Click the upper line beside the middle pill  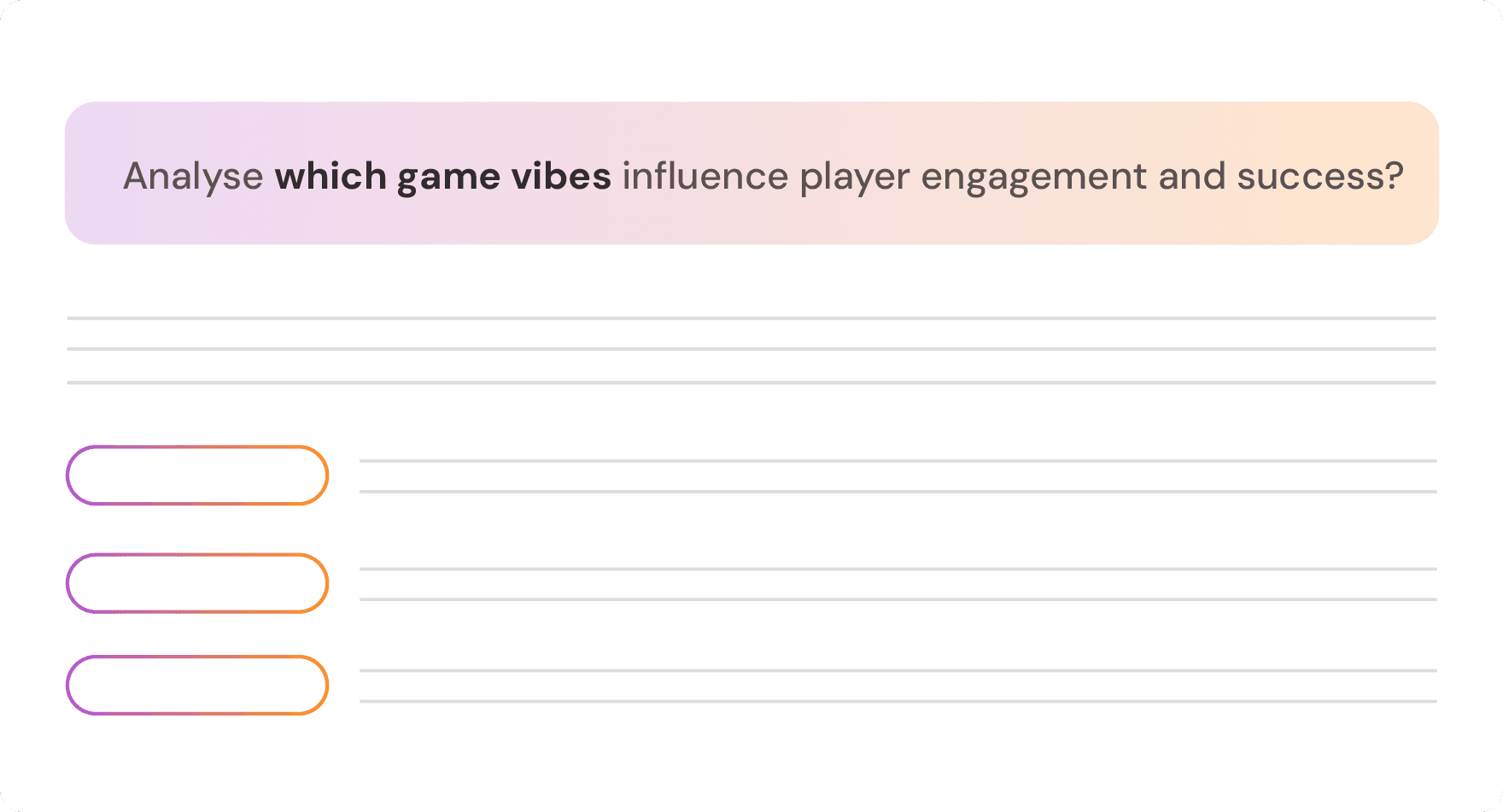coord(898,568)
